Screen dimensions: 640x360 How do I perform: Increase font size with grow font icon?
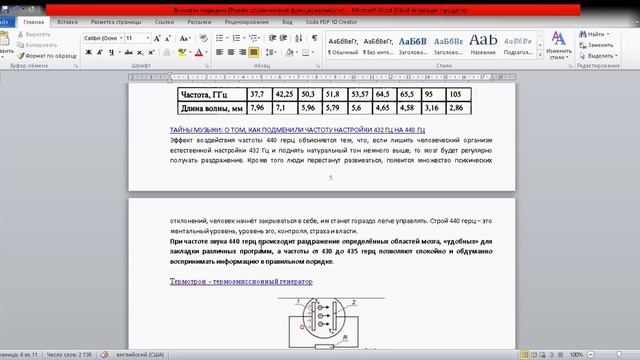coord(157,38)
